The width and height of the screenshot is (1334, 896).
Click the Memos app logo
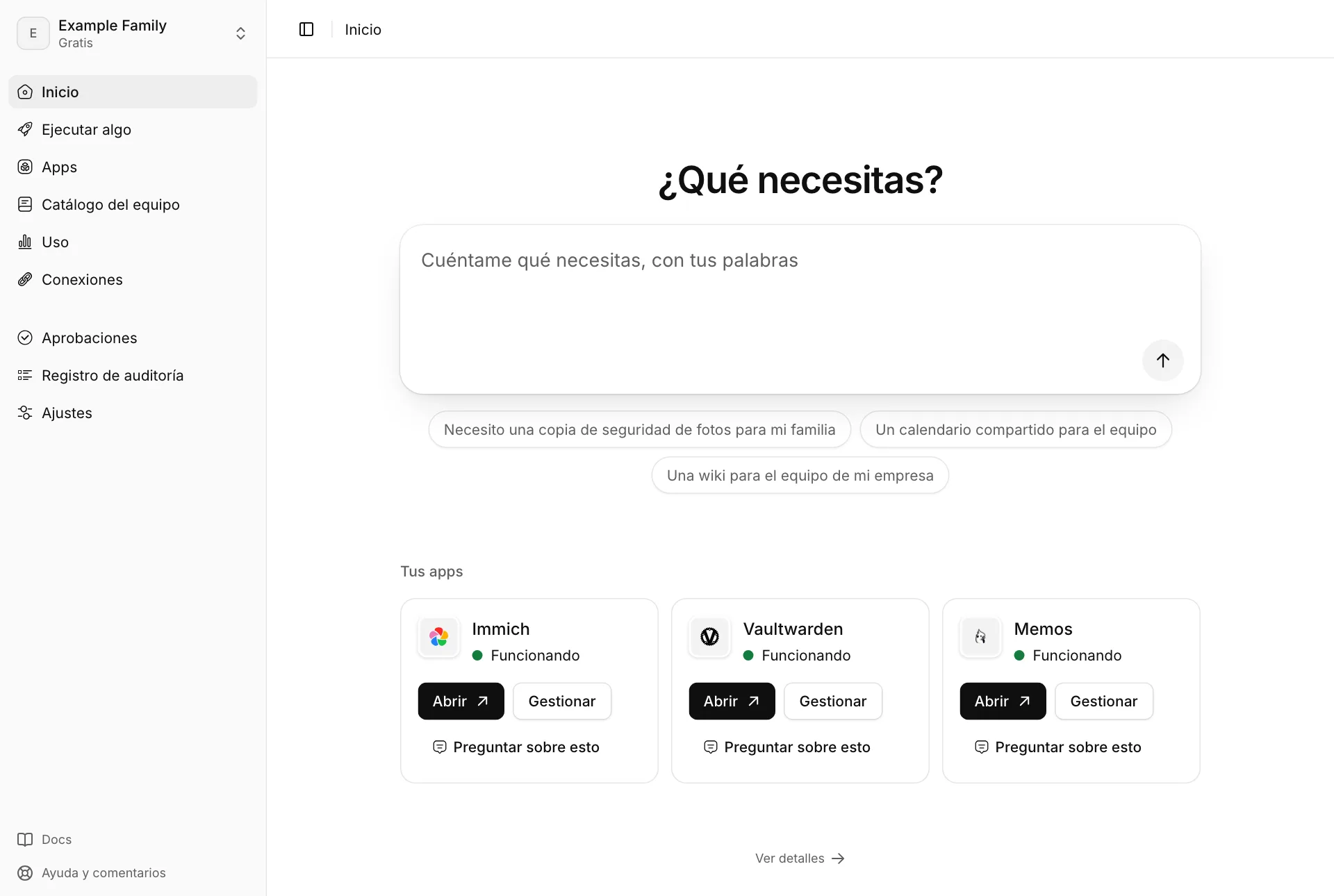coord(980,637)
